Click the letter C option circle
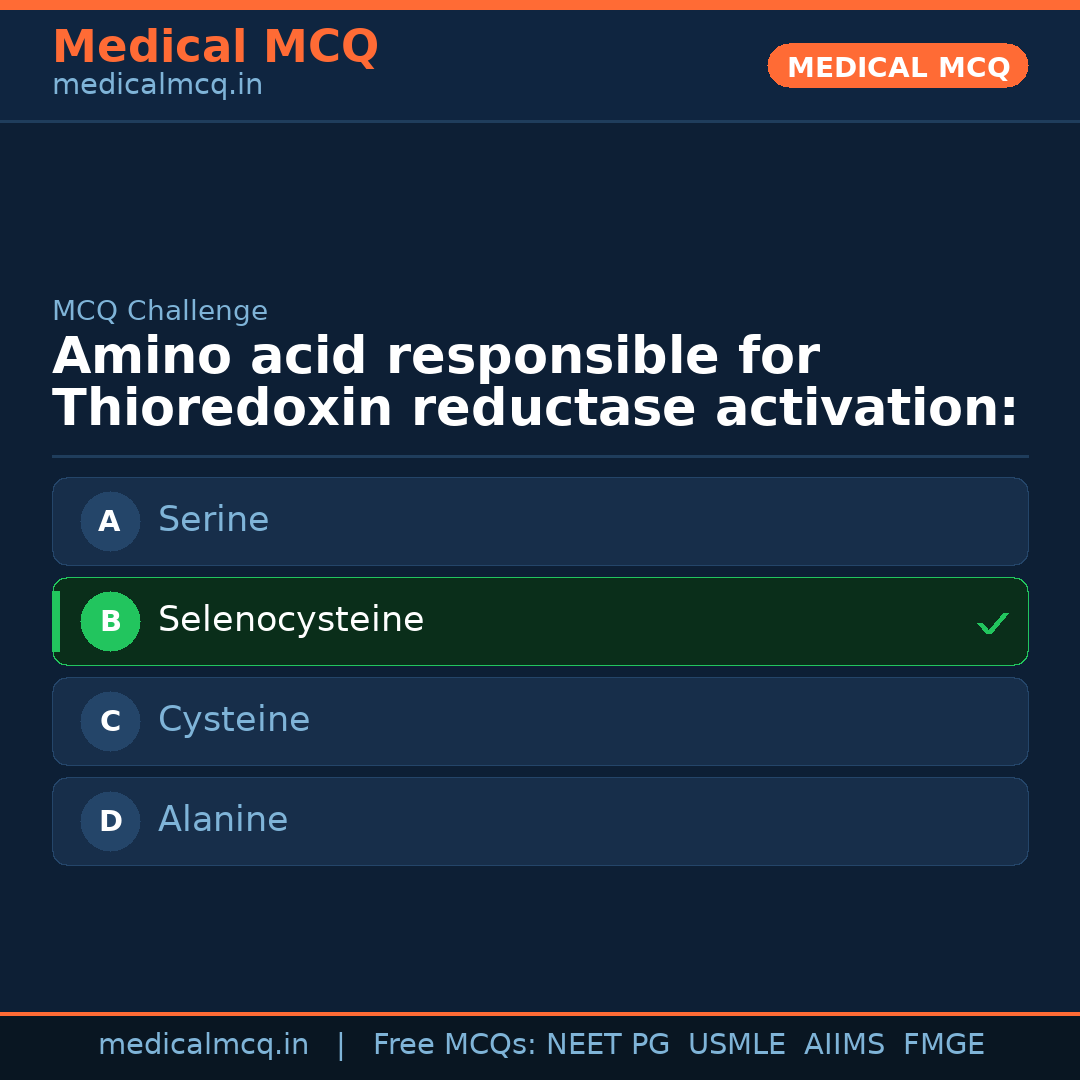Screen dimensions: 1080x1080 pyautogui.click(x=110, y=721)
